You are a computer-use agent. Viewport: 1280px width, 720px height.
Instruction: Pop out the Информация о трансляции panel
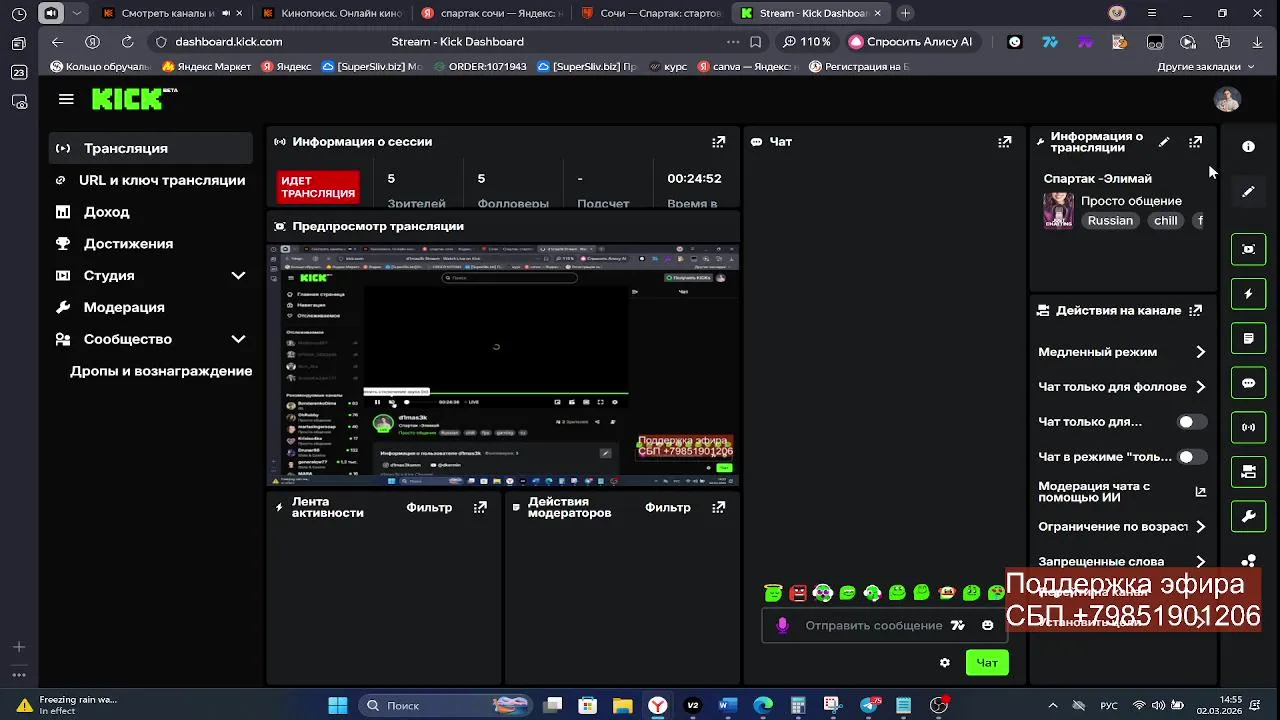tap(1195, 142)
